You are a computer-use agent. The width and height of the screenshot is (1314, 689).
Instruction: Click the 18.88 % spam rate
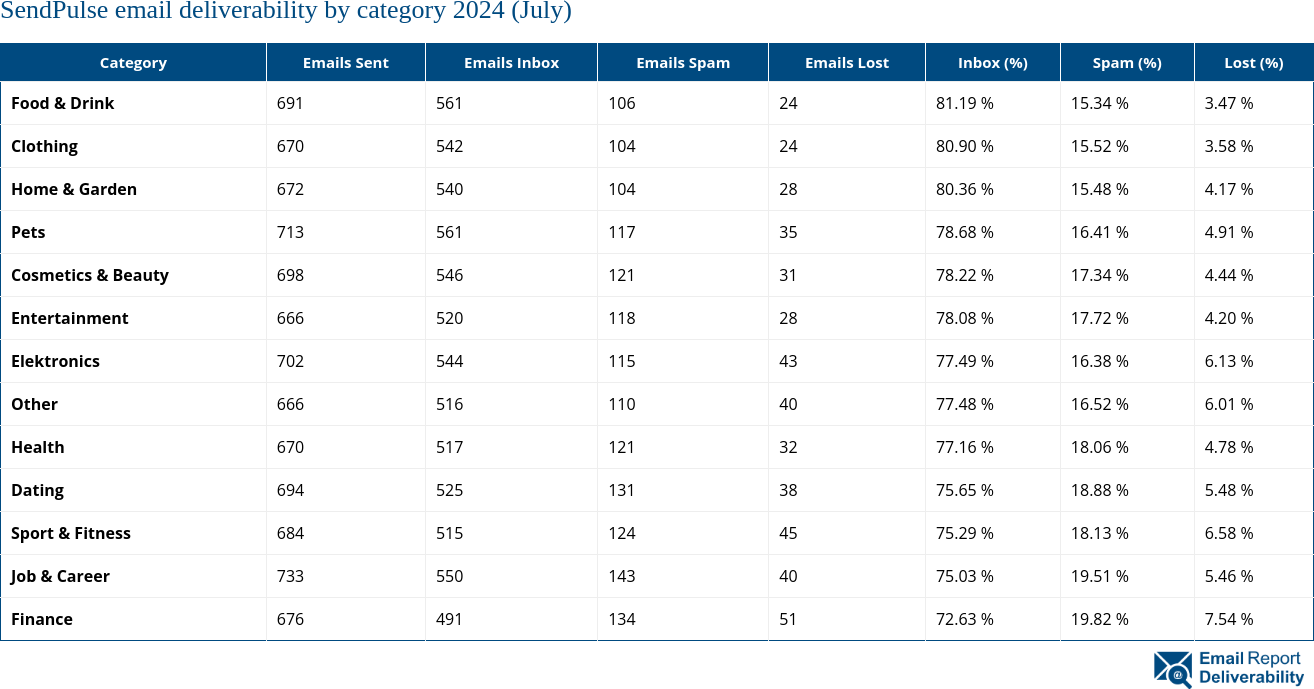click(1100, 490)
